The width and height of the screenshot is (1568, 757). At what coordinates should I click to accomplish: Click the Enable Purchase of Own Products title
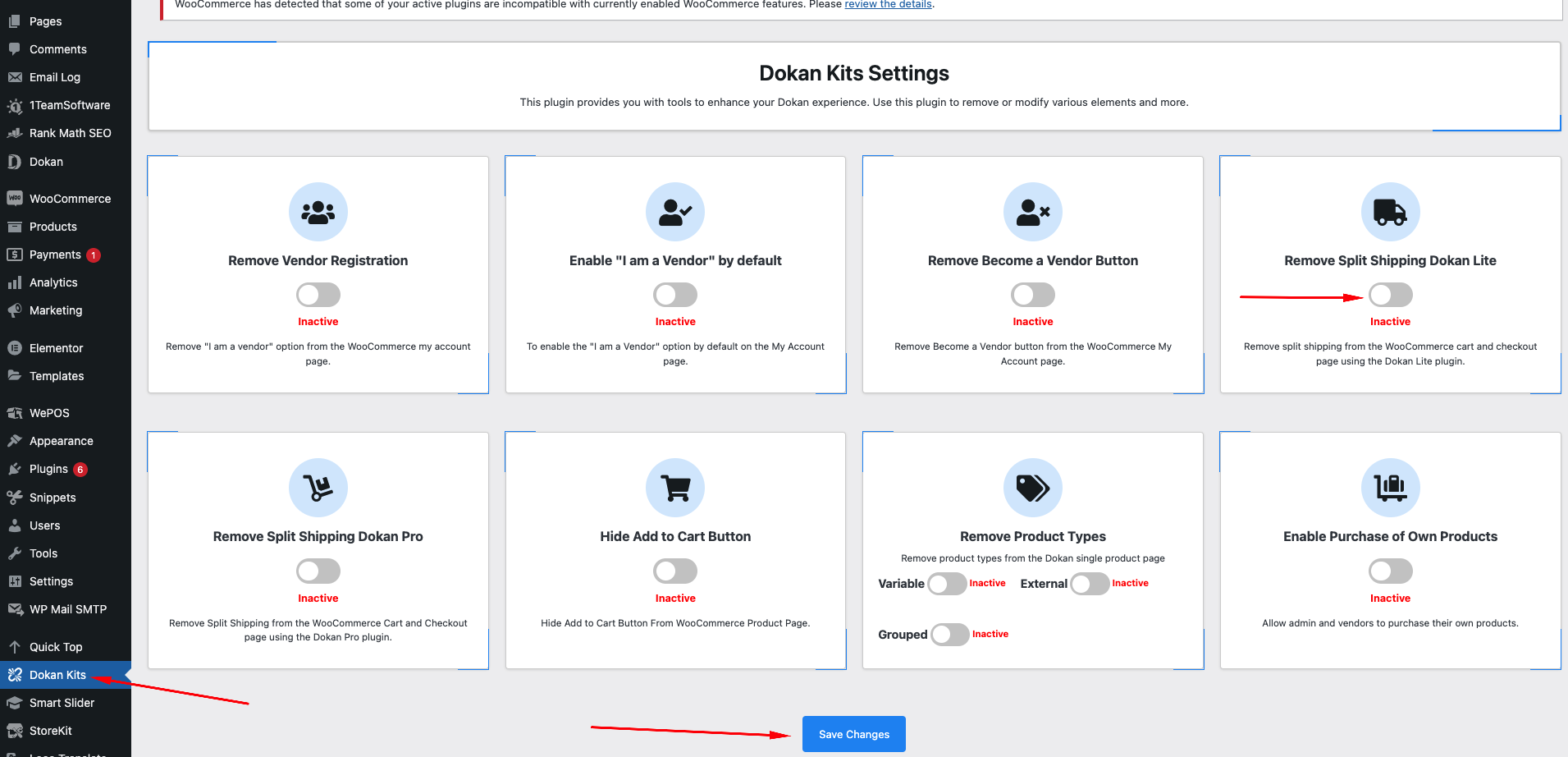click(x=1391, y=536)
